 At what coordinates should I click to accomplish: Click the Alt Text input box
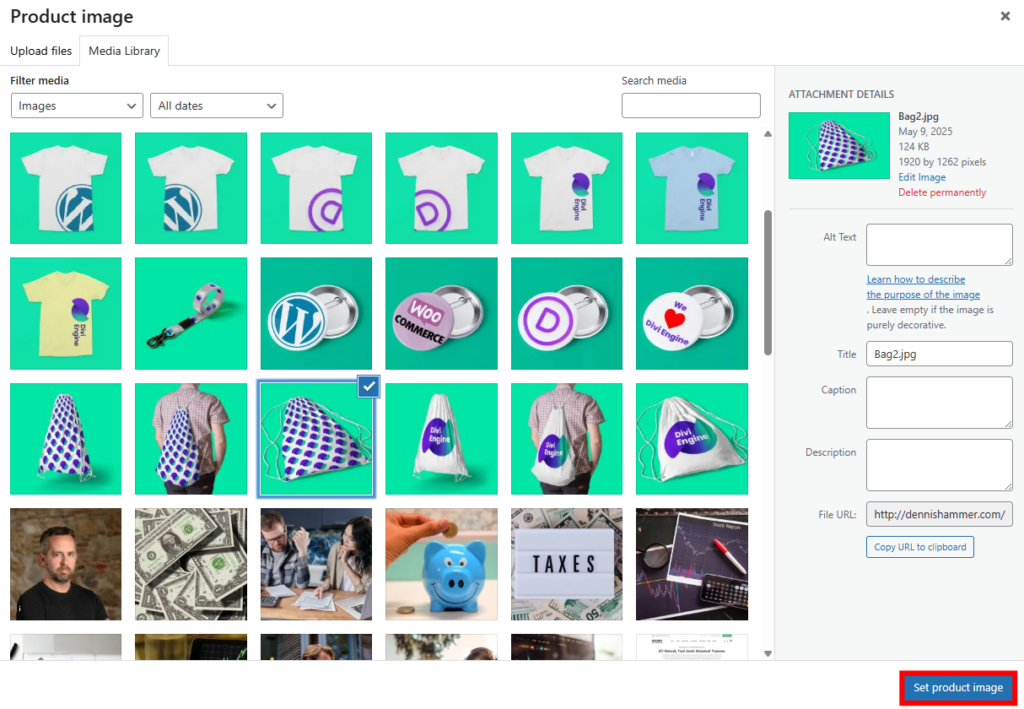pos(938,244)
